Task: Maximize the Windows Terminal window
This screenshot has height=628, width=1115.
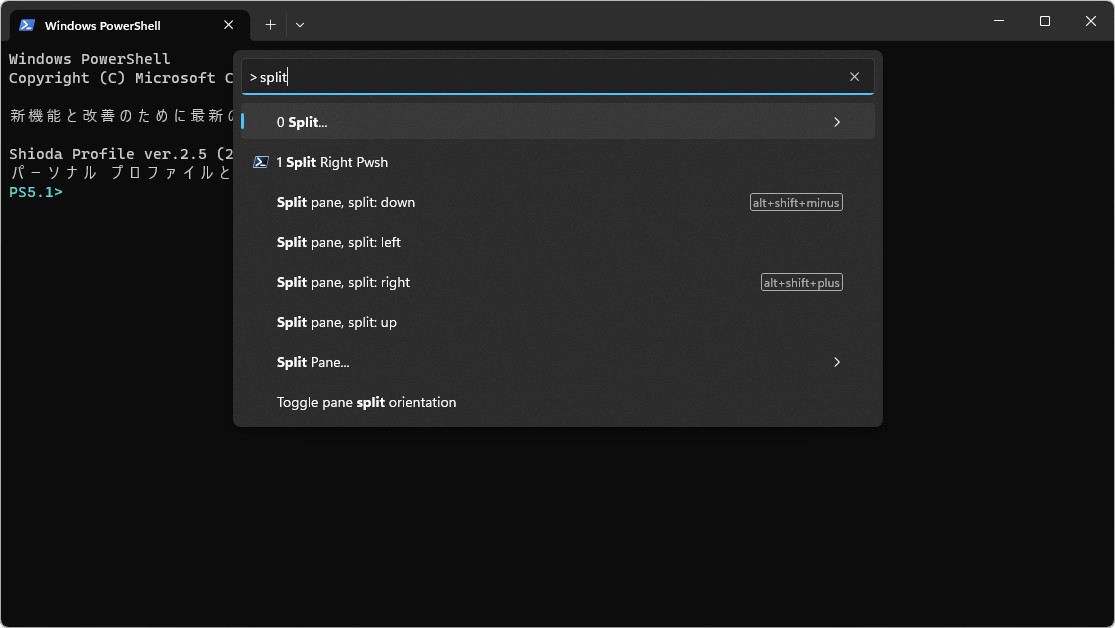Action: pos(1045,21)
